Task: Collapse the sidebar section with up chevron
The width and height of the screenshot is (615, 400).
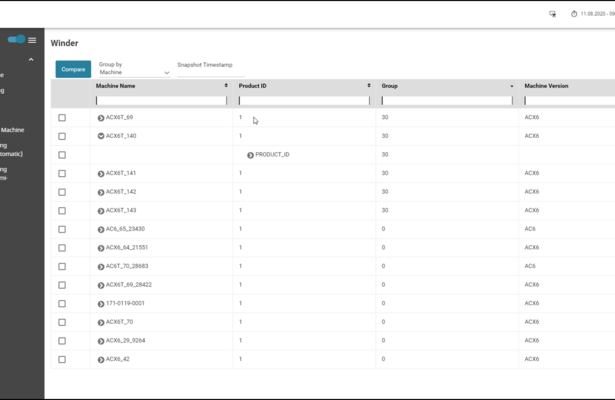Action: (x=30, y=60)
